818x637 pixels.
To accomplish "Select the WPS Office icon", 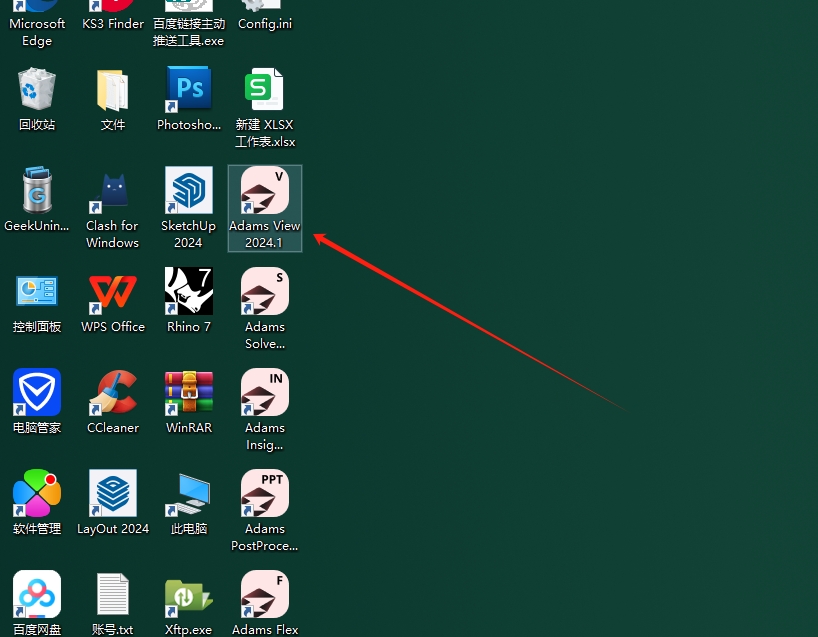I will click(113, 293).
